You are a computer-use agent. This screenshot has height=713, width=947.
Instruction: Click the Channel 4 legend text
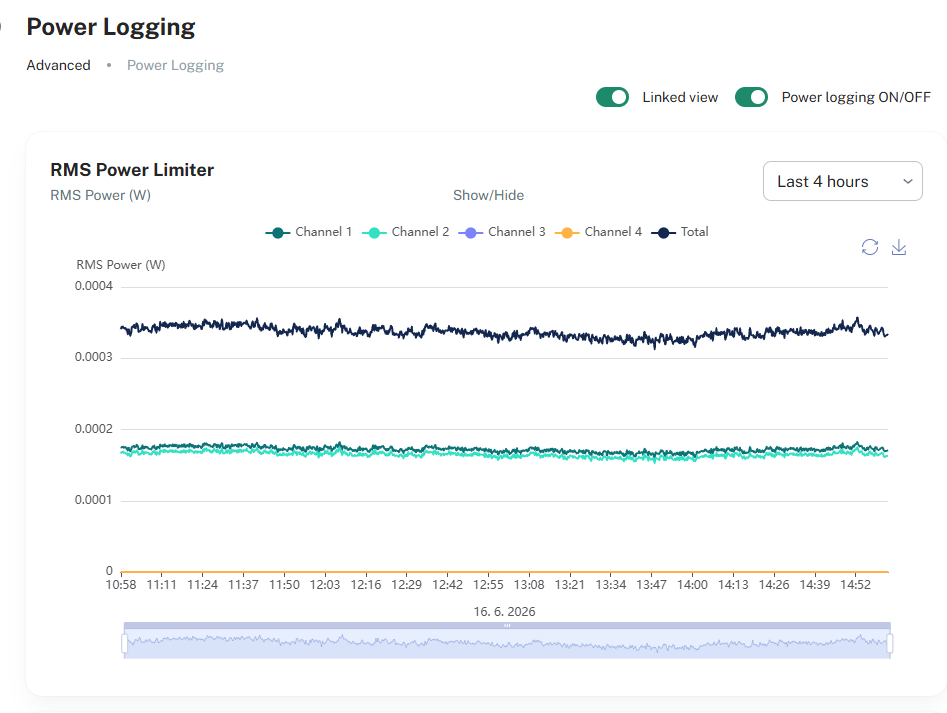click(x=613, y=232)
